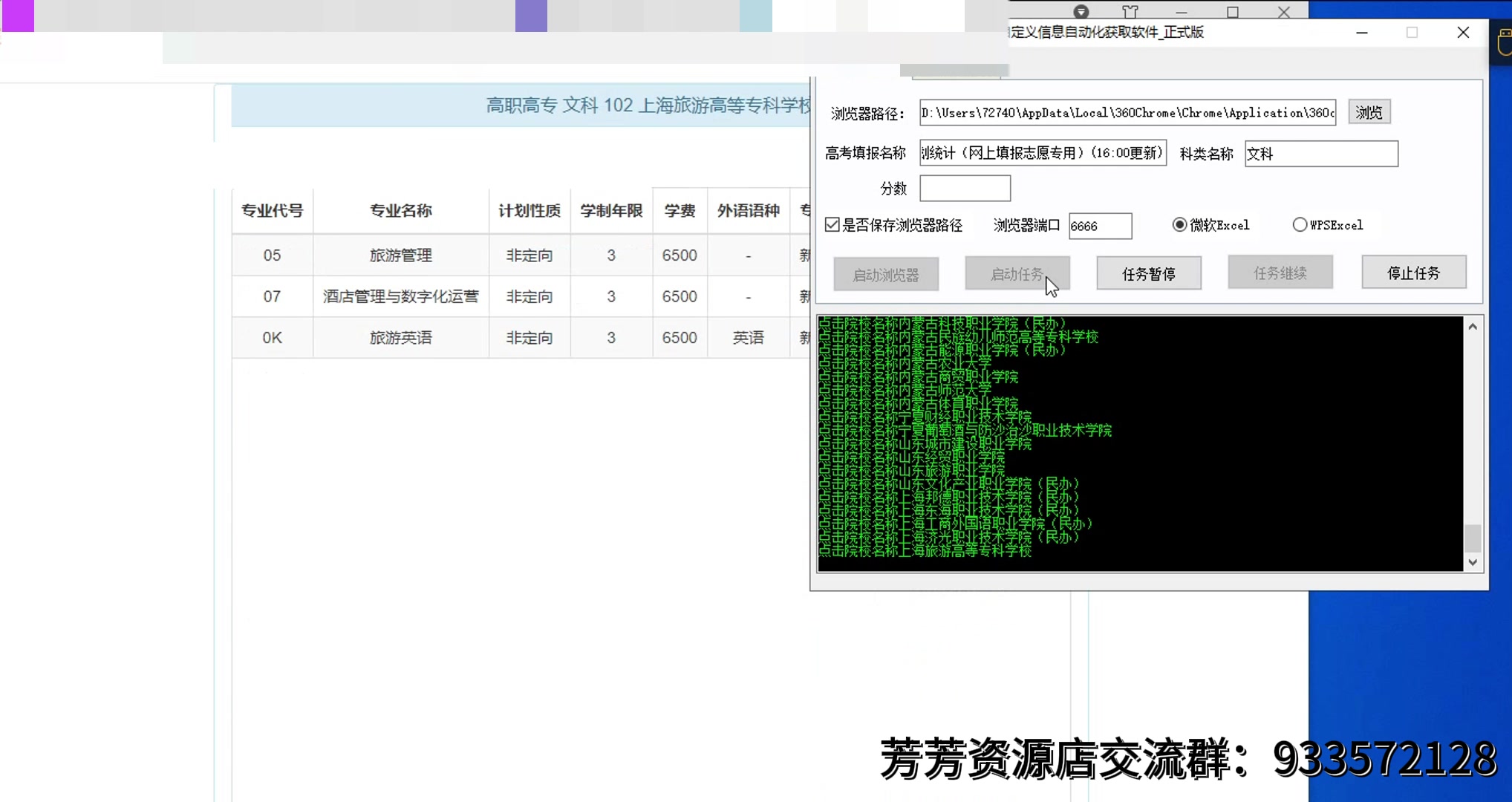The width and height of the screenshot is (1512, 802).
Task: Select the 旅游管理 row in the majors table
Action: pos(401,255)
